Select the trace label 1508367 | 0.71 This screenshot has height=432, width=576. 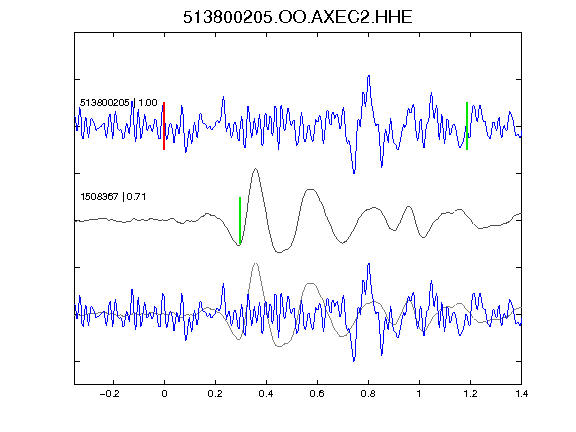pos(113,197)
